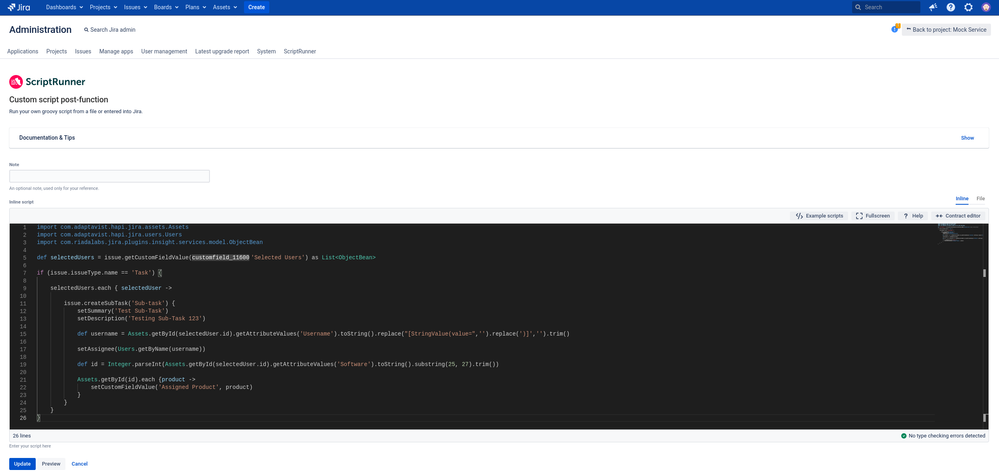
Task: Cancel the script edit
Action: [80, 464]
